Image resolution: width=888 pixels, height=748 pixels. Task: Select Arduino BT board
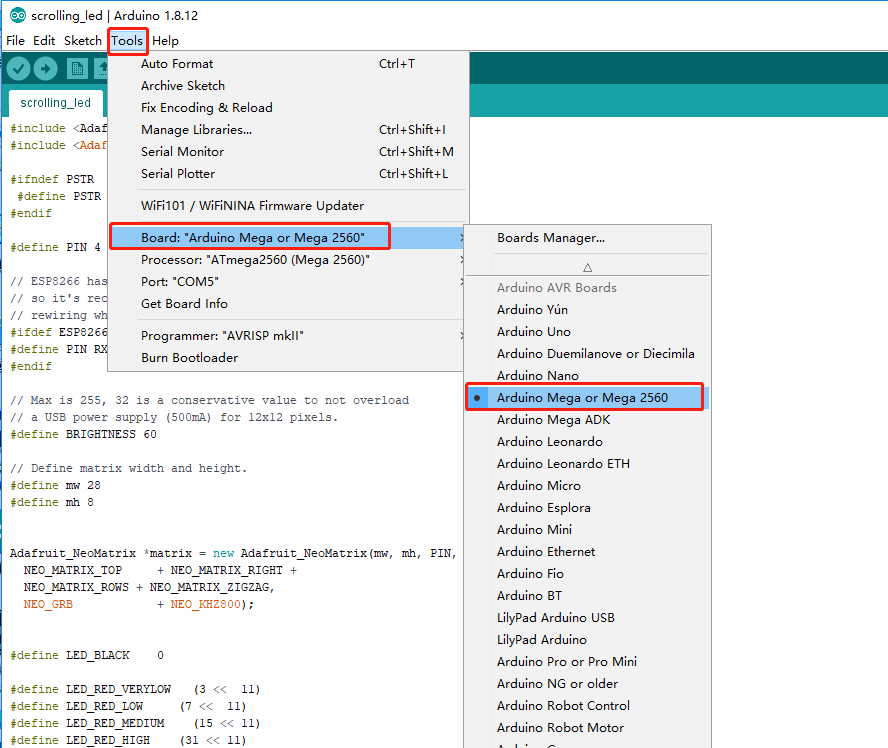click(x=587, y=596)
